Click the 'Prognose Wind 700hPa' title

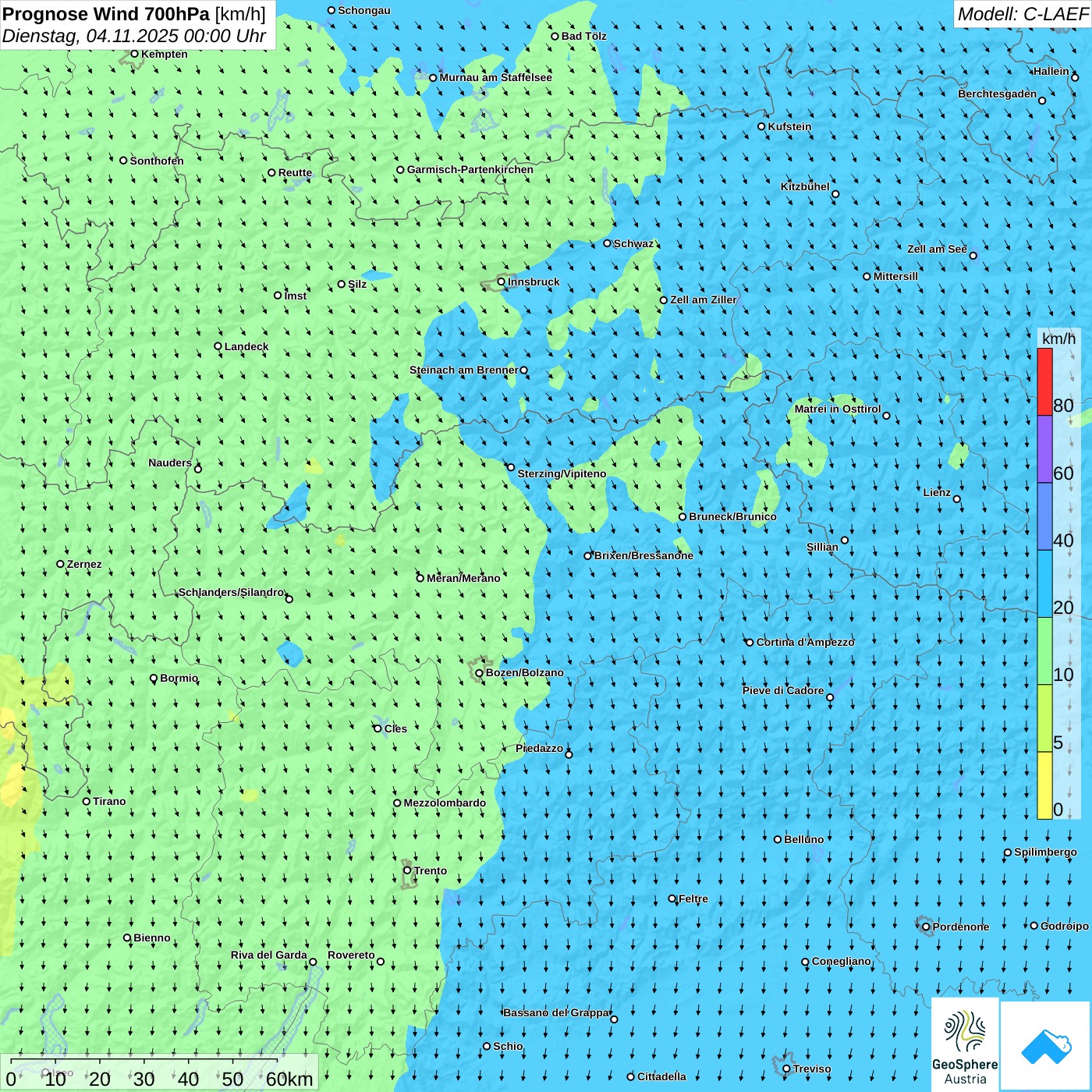click(x=107, y=14)
